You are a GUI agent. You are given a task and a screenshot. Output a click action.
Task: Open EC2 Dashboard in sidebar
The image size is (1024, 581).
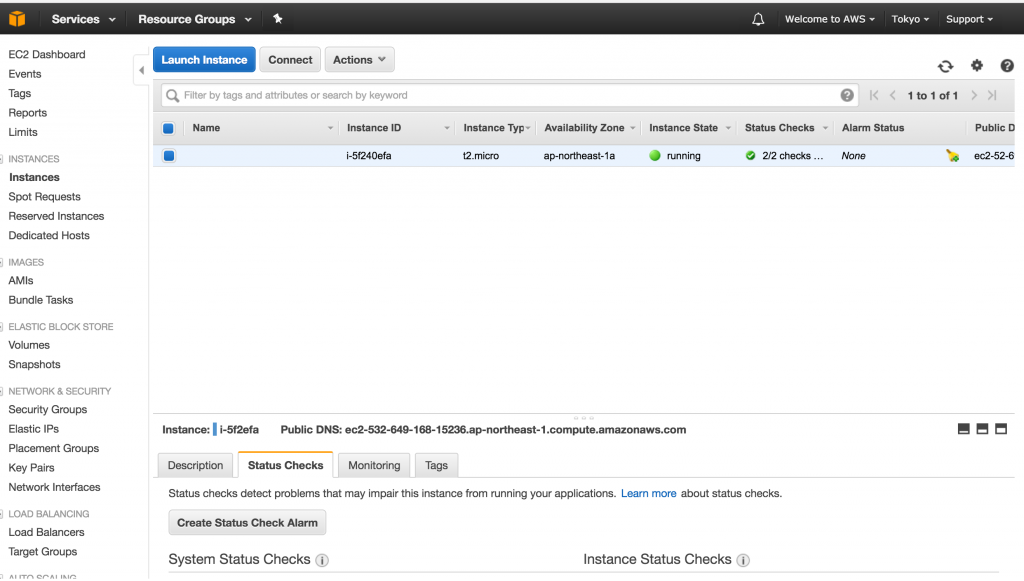point(46,54)
